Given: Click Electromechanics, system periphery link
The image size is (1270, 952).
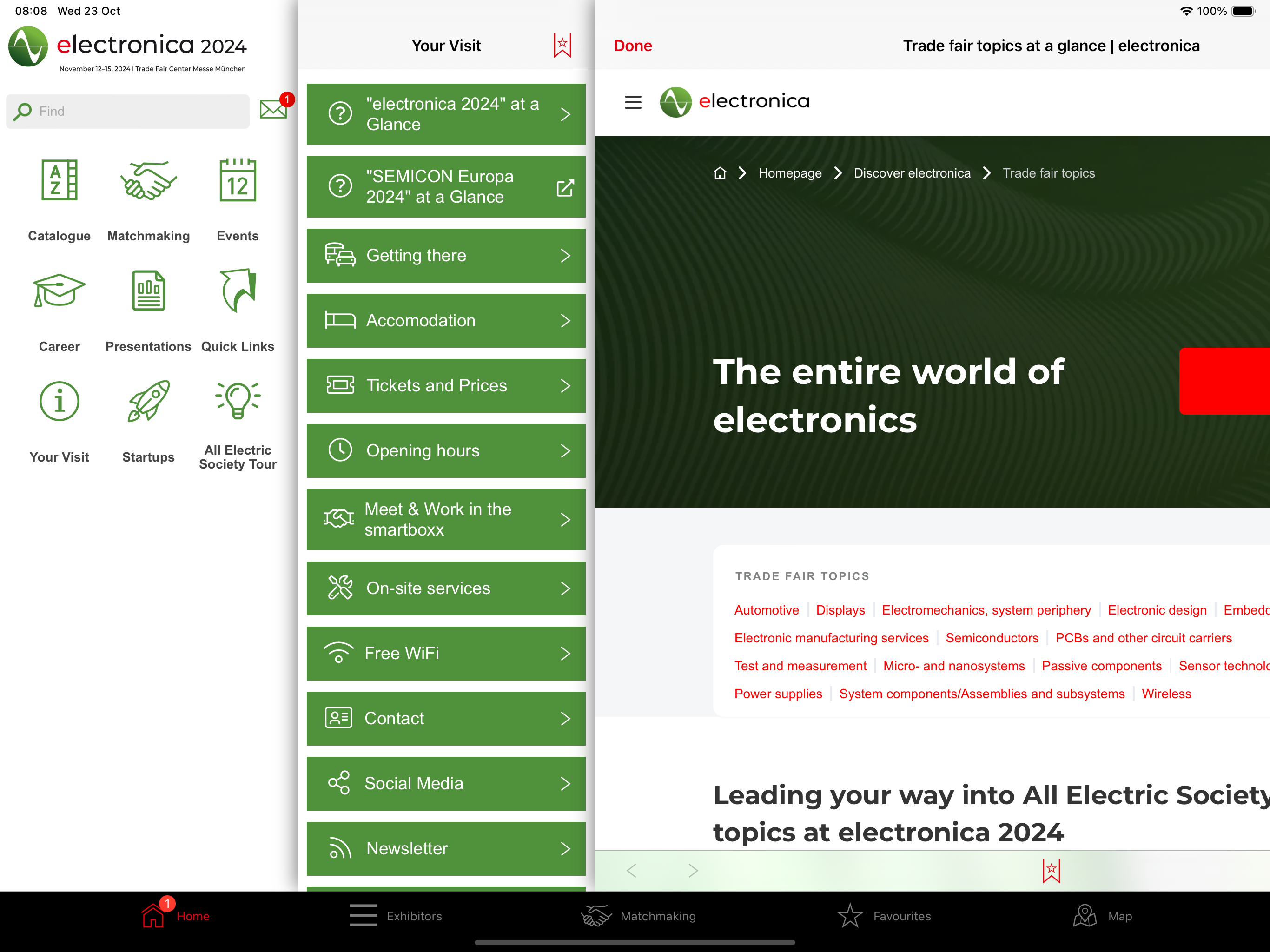Looking at the screenshot, I should 986,610.
